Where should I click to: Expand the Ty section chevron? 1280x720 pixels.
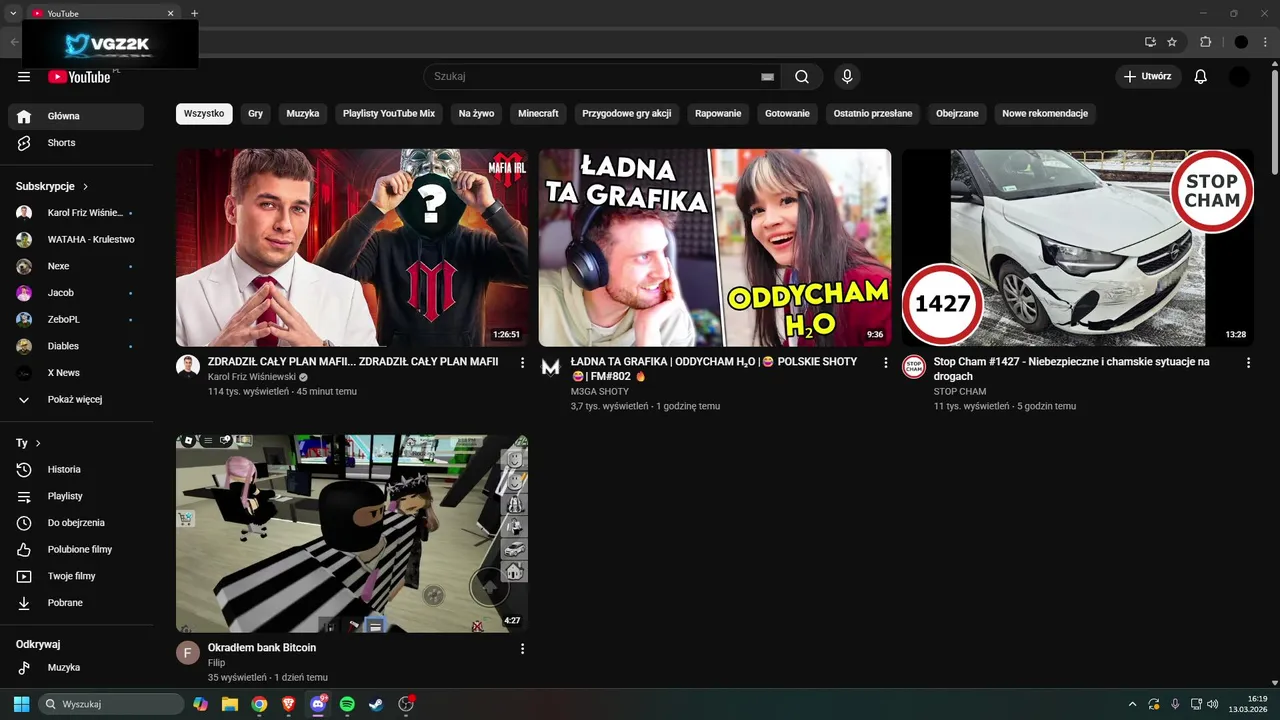pos(38,443)
